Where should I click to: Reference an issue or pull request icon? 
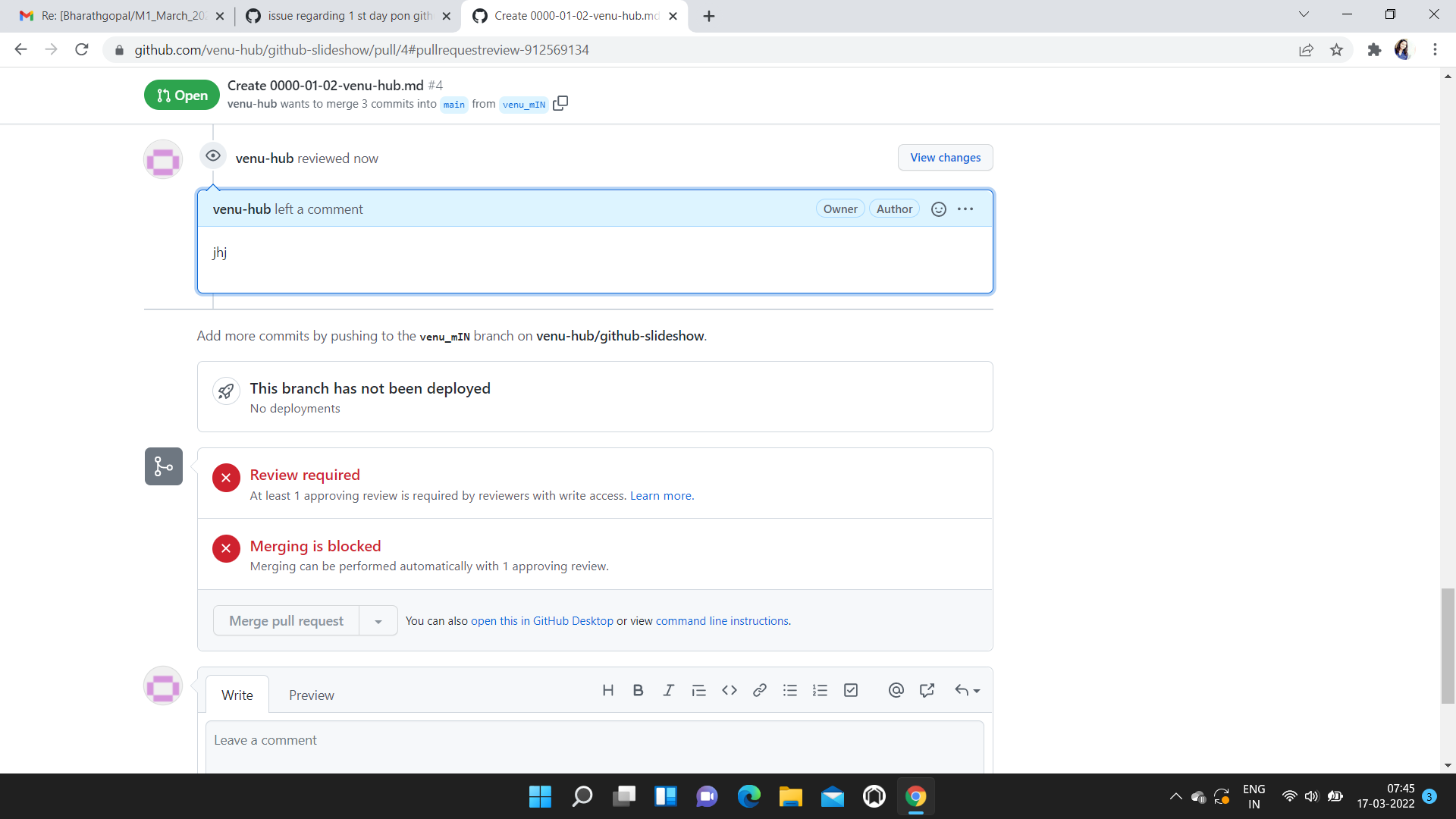tap(926, 690)
